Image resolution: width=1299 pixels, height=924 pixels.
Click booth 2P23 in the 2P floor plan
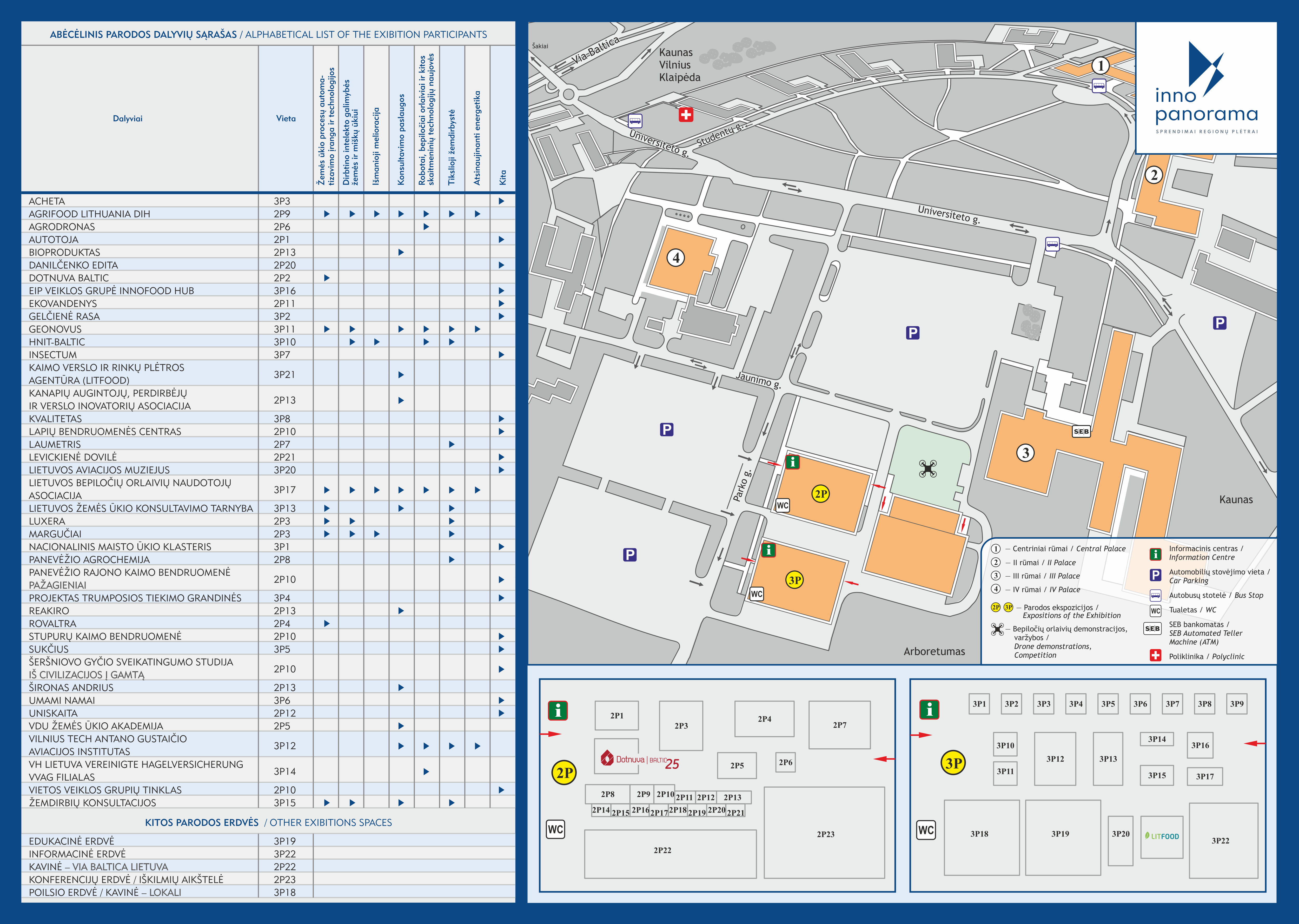point(825,832)
